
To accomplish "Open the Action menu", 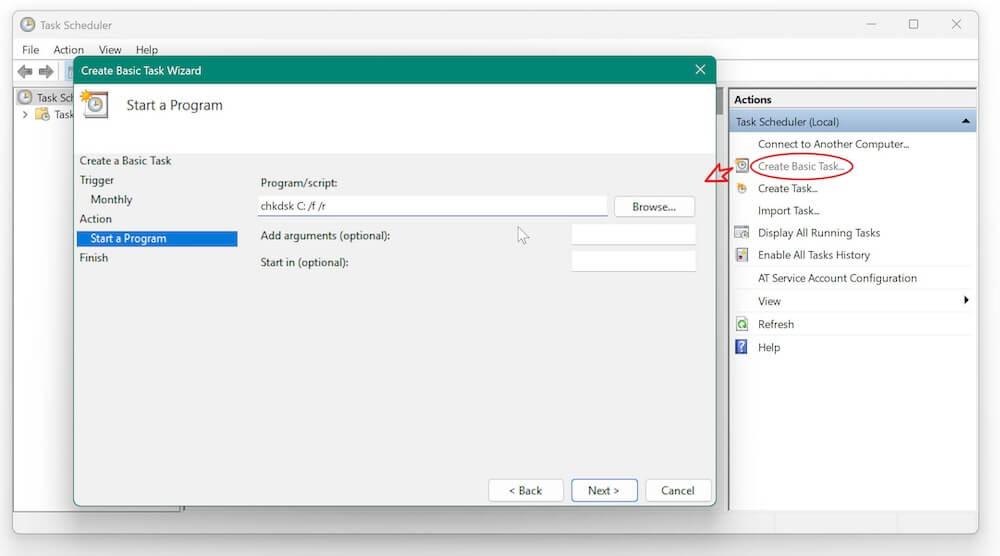I will pos(68,49).
